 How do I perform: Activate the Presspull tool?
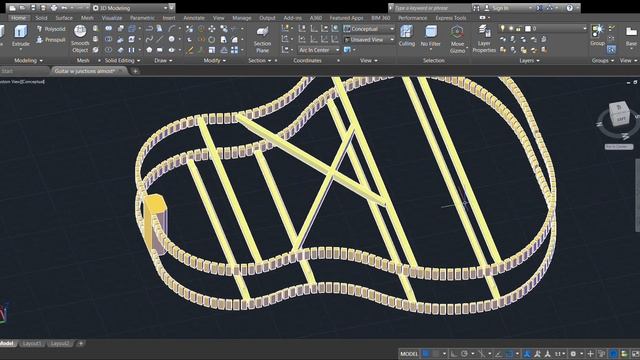tap(51, 40)
